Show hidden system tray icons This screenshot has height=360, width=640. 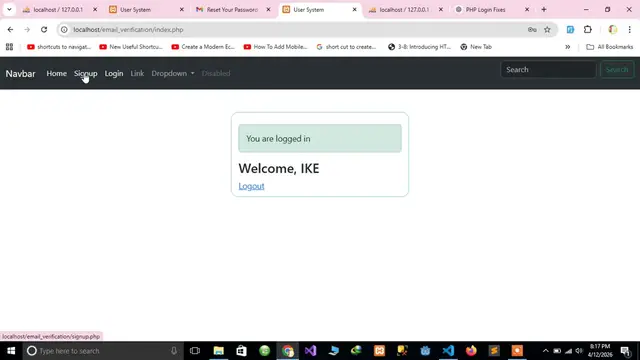[545, 351]
